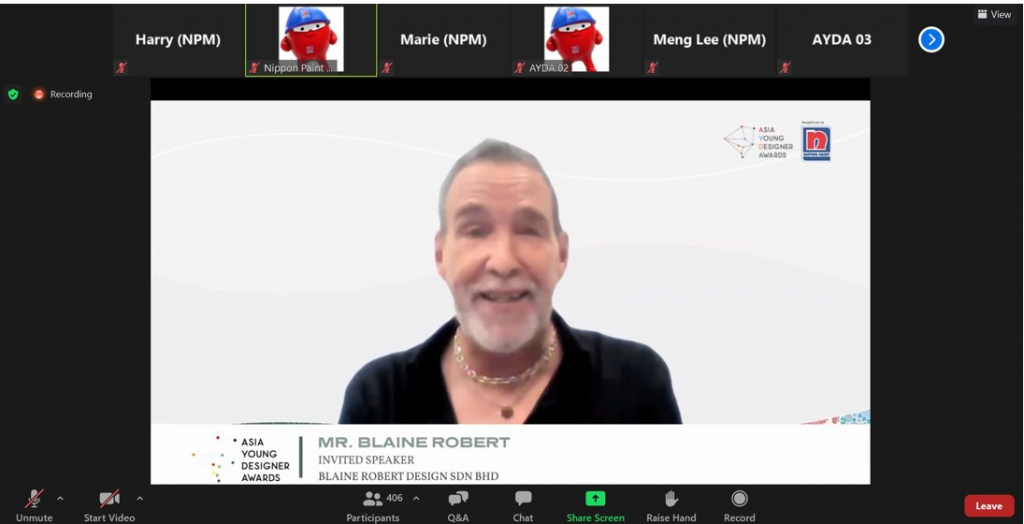Select the Meng Lee (NPM) tile
This screenshot has width=1024, height=524.
click(709, 40)
